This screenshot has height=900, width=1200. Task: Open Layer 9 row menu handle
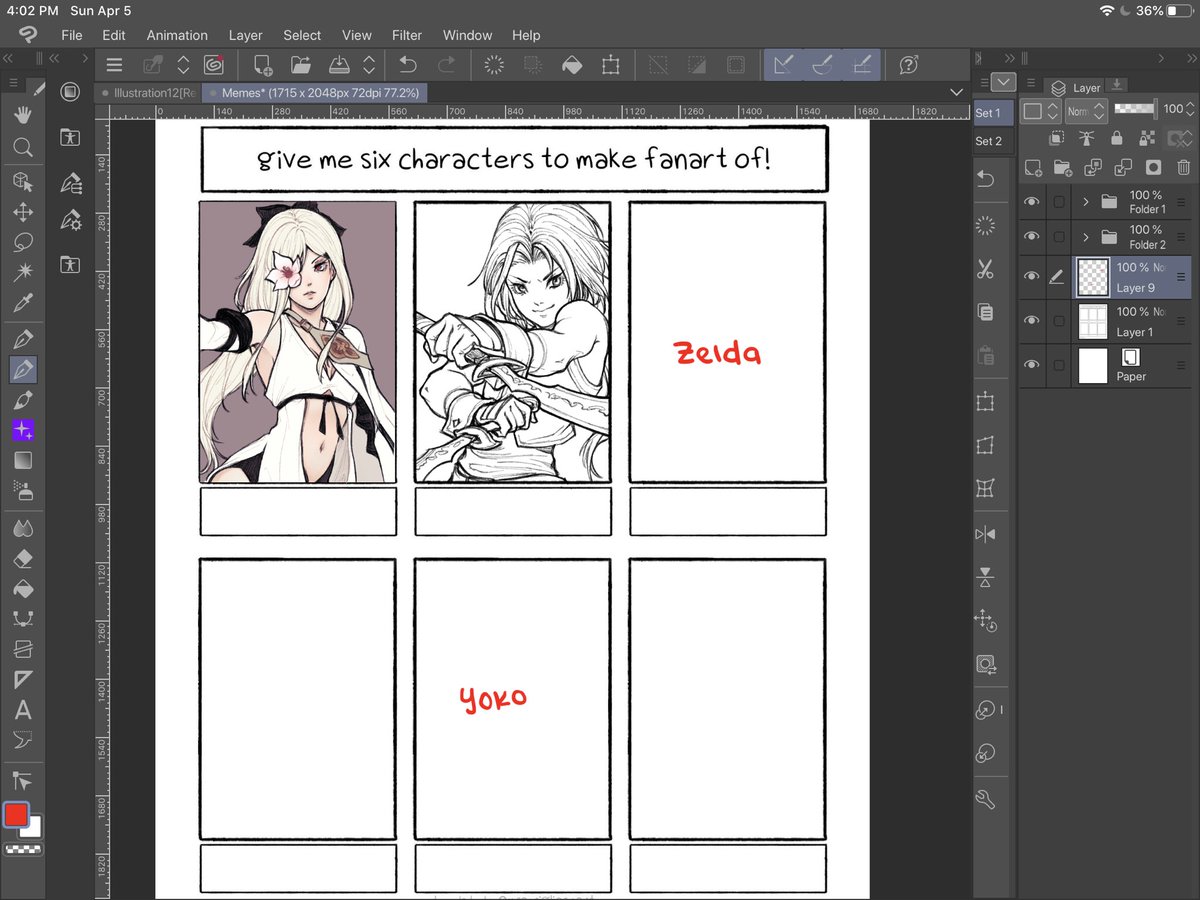1181,277
